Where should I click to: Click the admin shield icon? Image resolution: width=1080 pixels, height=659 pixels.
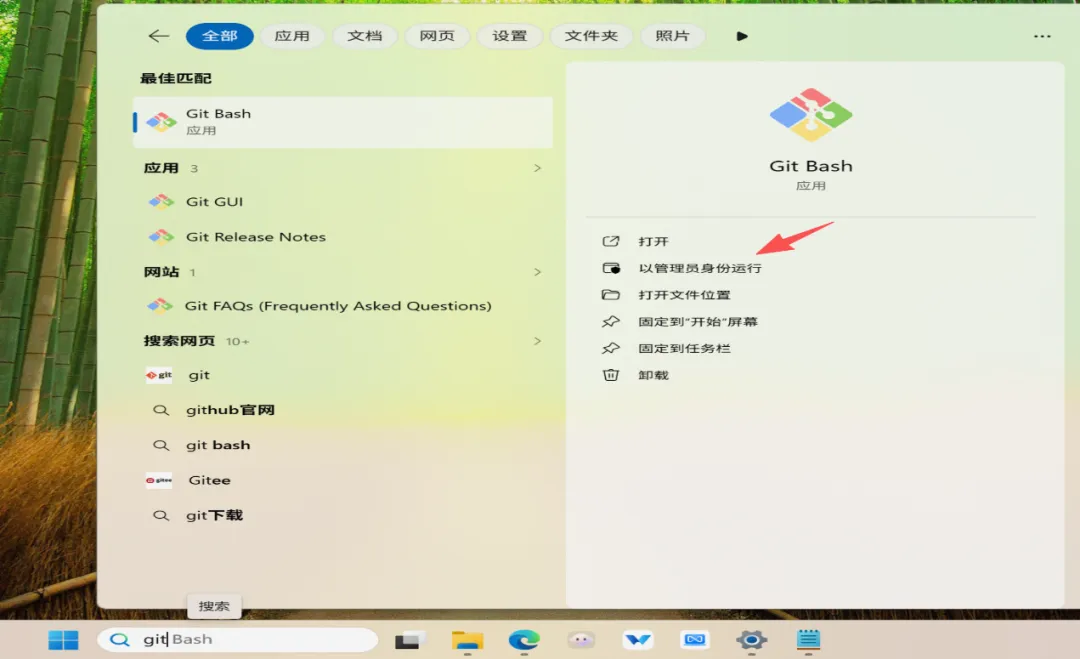tap(611, 269)
